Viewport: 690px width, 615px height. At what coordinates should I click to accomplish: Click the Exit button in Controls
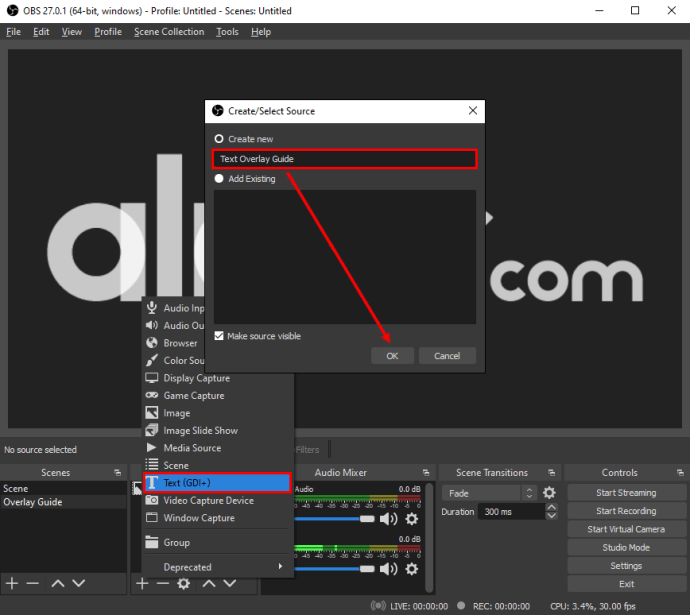tap(626, 584)
